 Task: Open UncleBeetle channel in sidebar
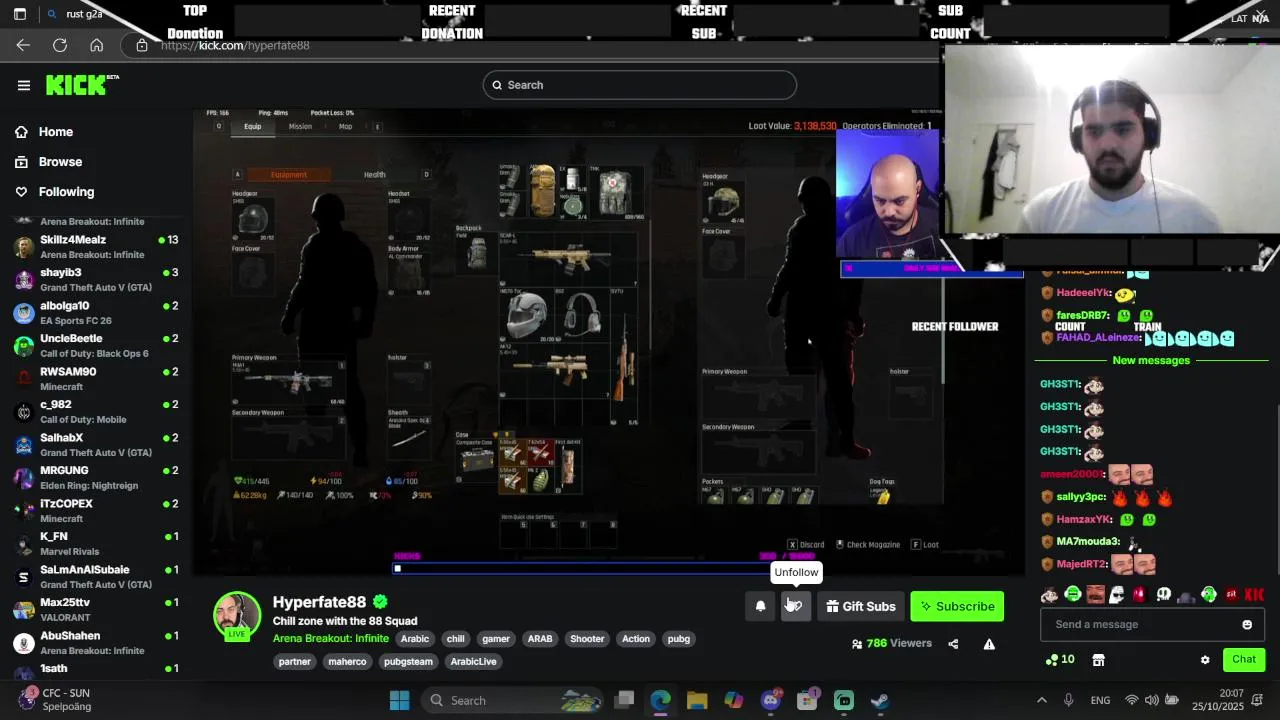tap(97, 346)
